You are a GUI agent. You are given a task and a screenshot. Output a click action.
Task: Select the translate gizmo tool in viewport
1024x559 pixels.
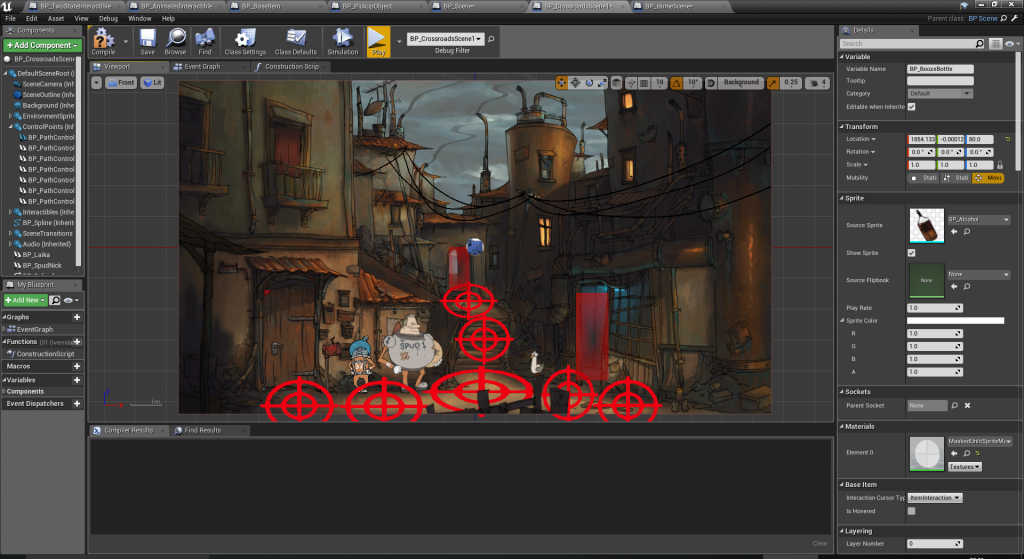(561, 83)
